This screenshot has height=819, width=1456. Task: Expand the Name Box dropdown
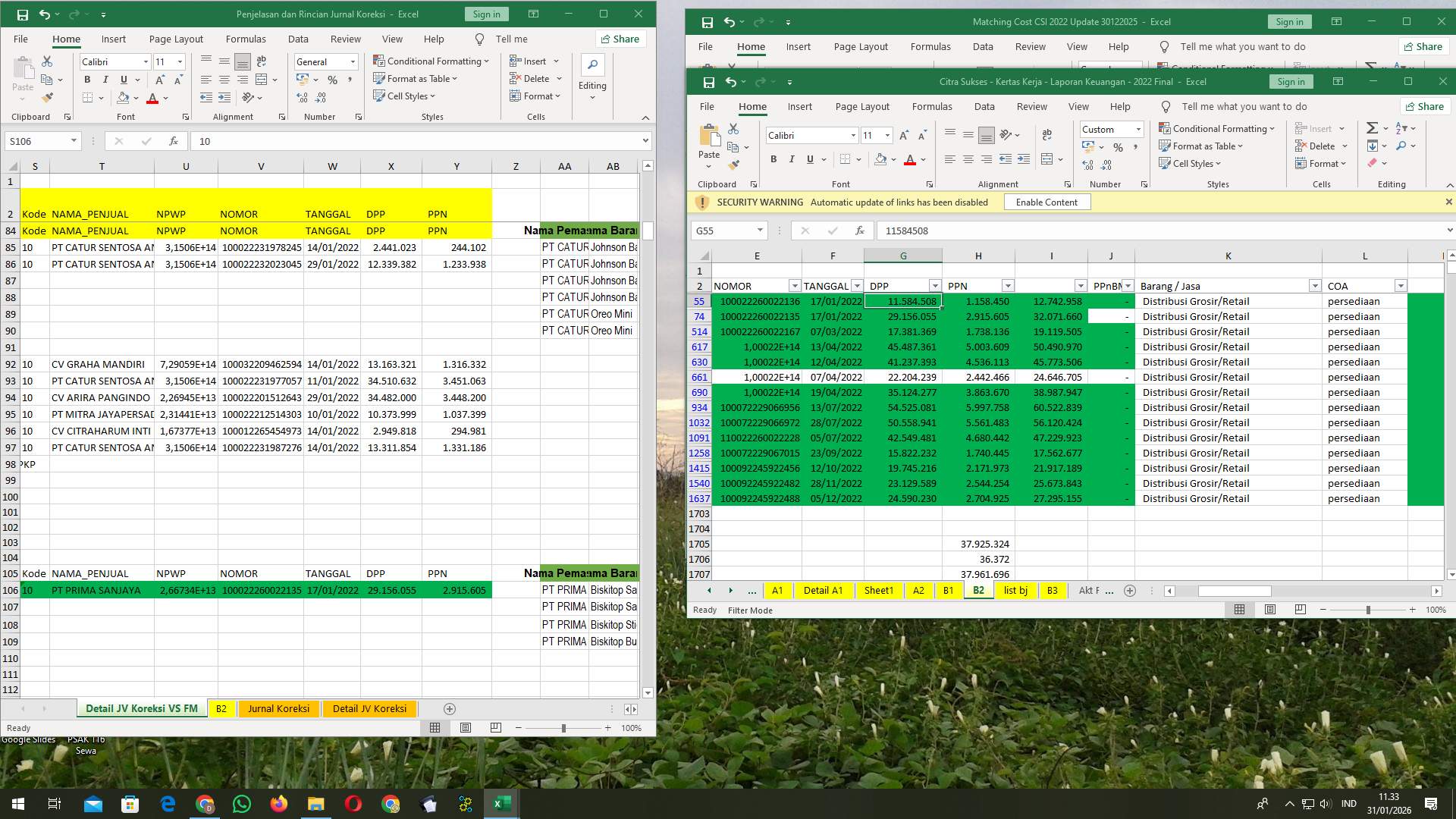[761, 230]
